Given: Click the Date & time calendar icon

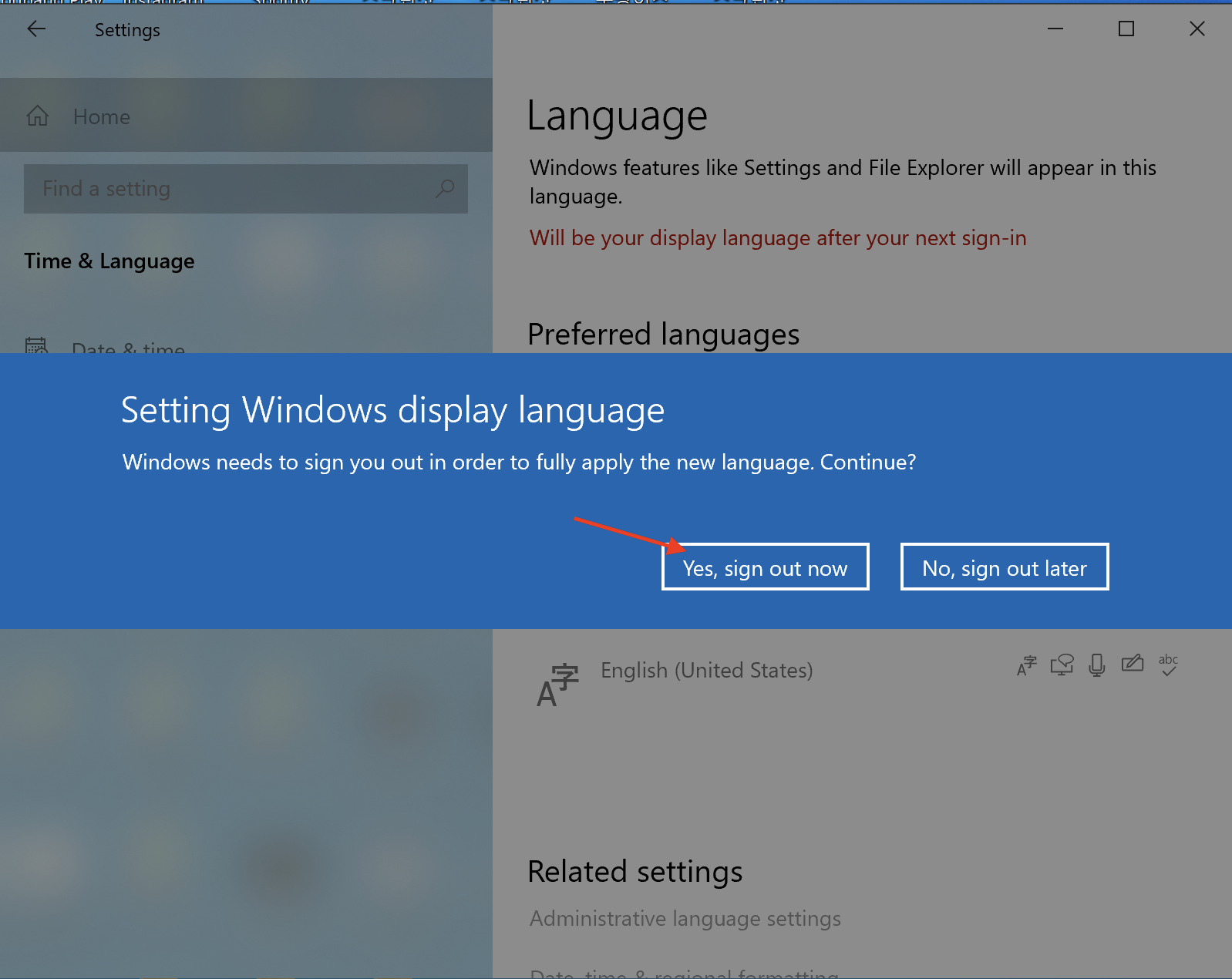Looking at the screenshot, I should click(36, 345).
